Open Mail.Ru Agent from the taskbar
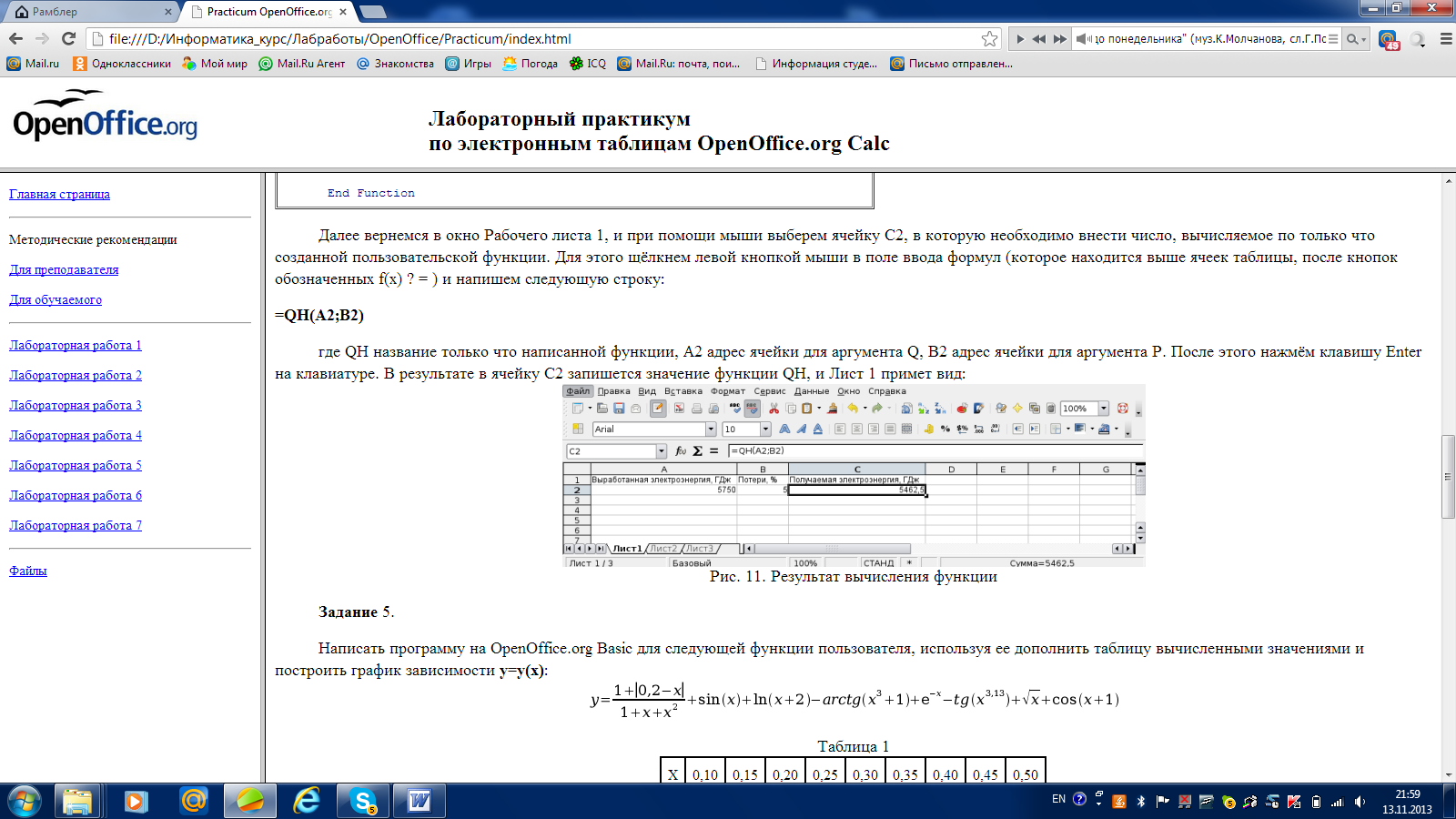Viewport: 1456px width, 819px height. coord(193,801)
